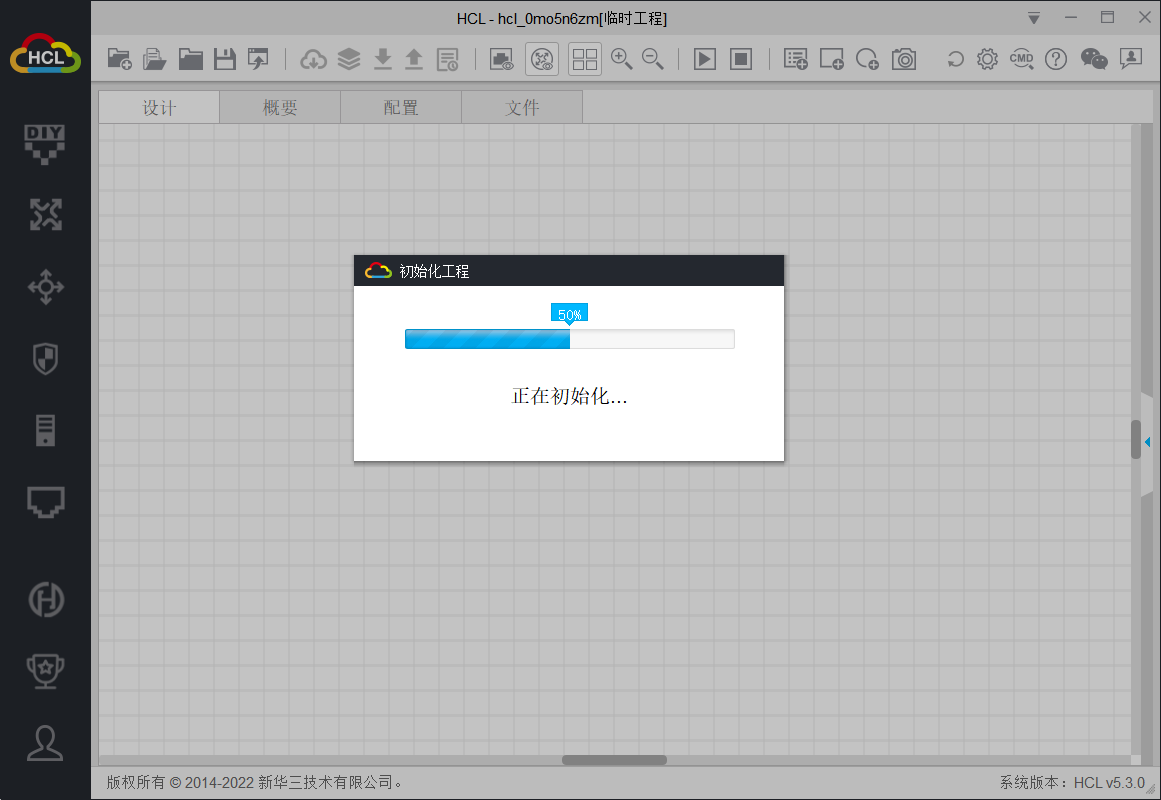Click the plain folder toolbar icon
1161x800 pixels.
point(190,59)
